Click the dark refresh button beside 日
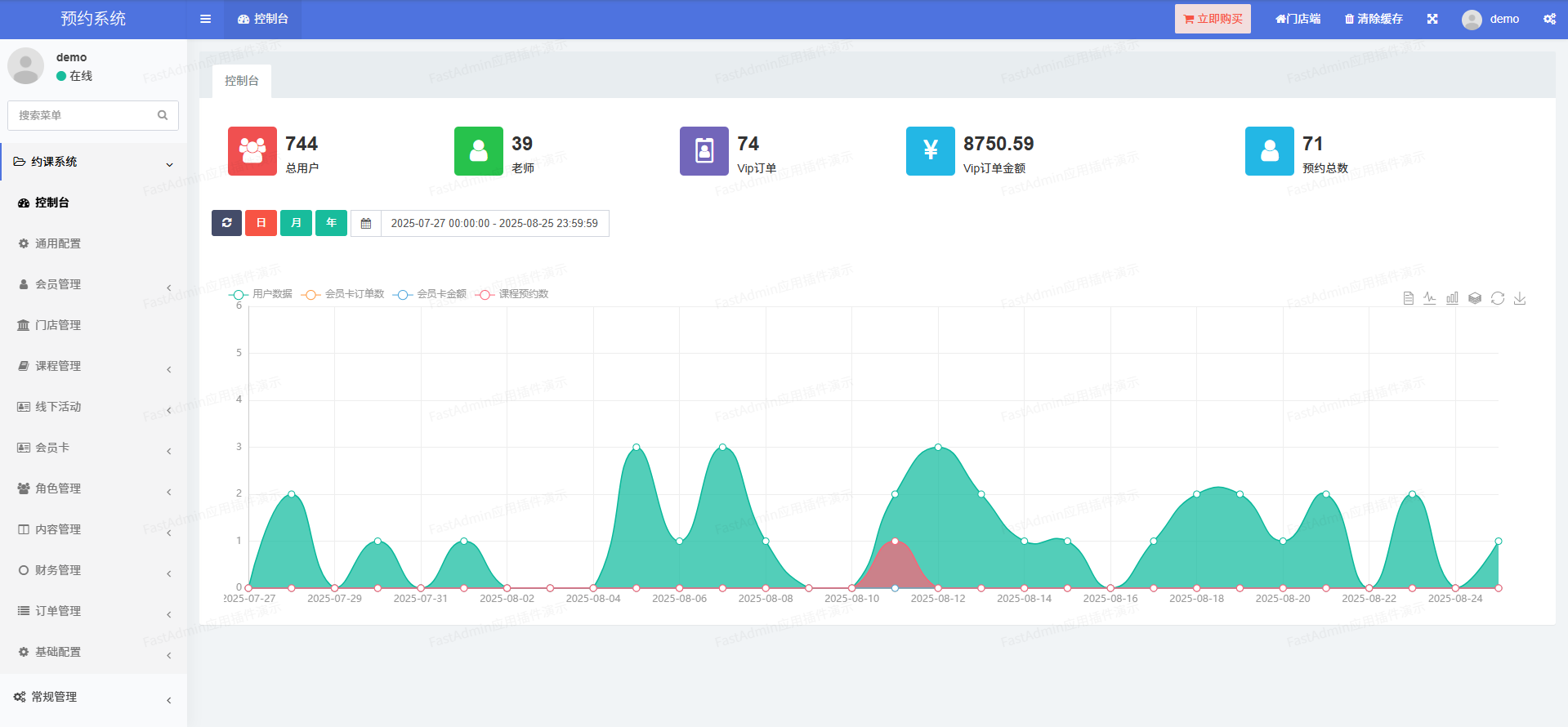Image resolution: width=1568 pixels, height=727 pixels. [x=226, y=223]
